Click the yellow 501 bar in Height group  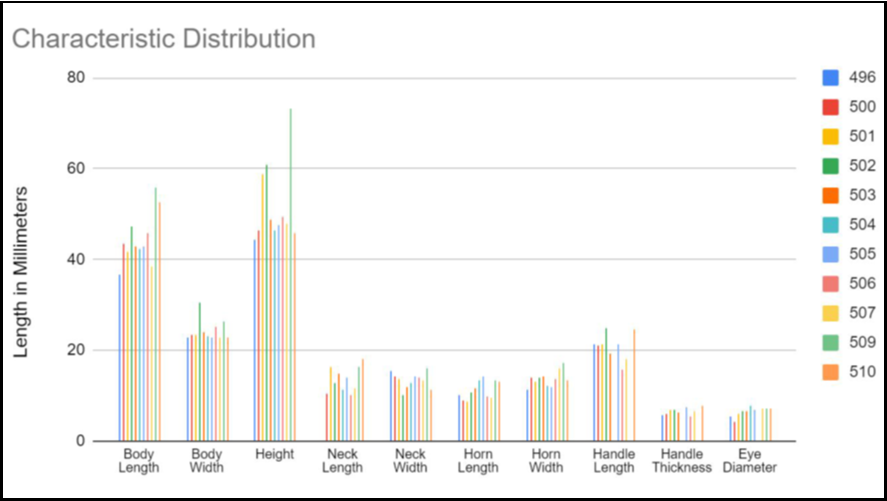[262, 307]
